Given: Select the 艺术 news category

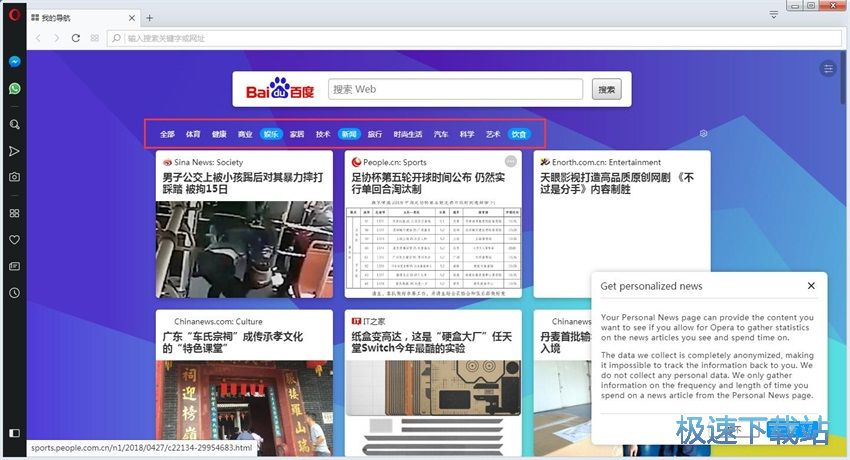Looking at the screenshot, I should tap(493, 134).
